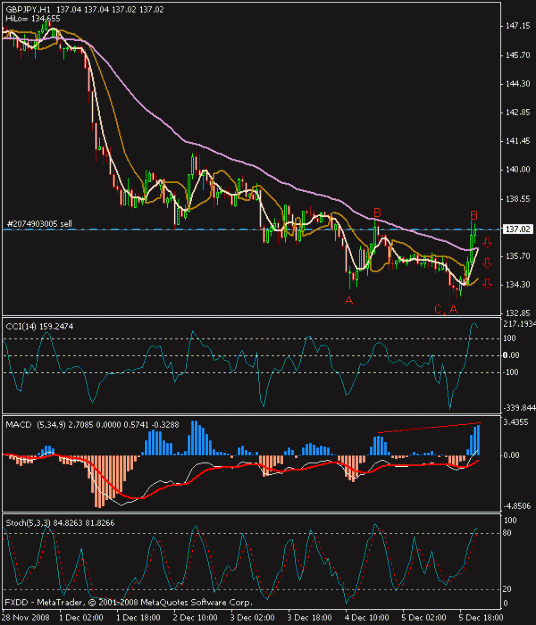Click the 0 level on the Stoch scale
Image resolution: width=536 pixels, height=625 pixels.
click(506, 603)
